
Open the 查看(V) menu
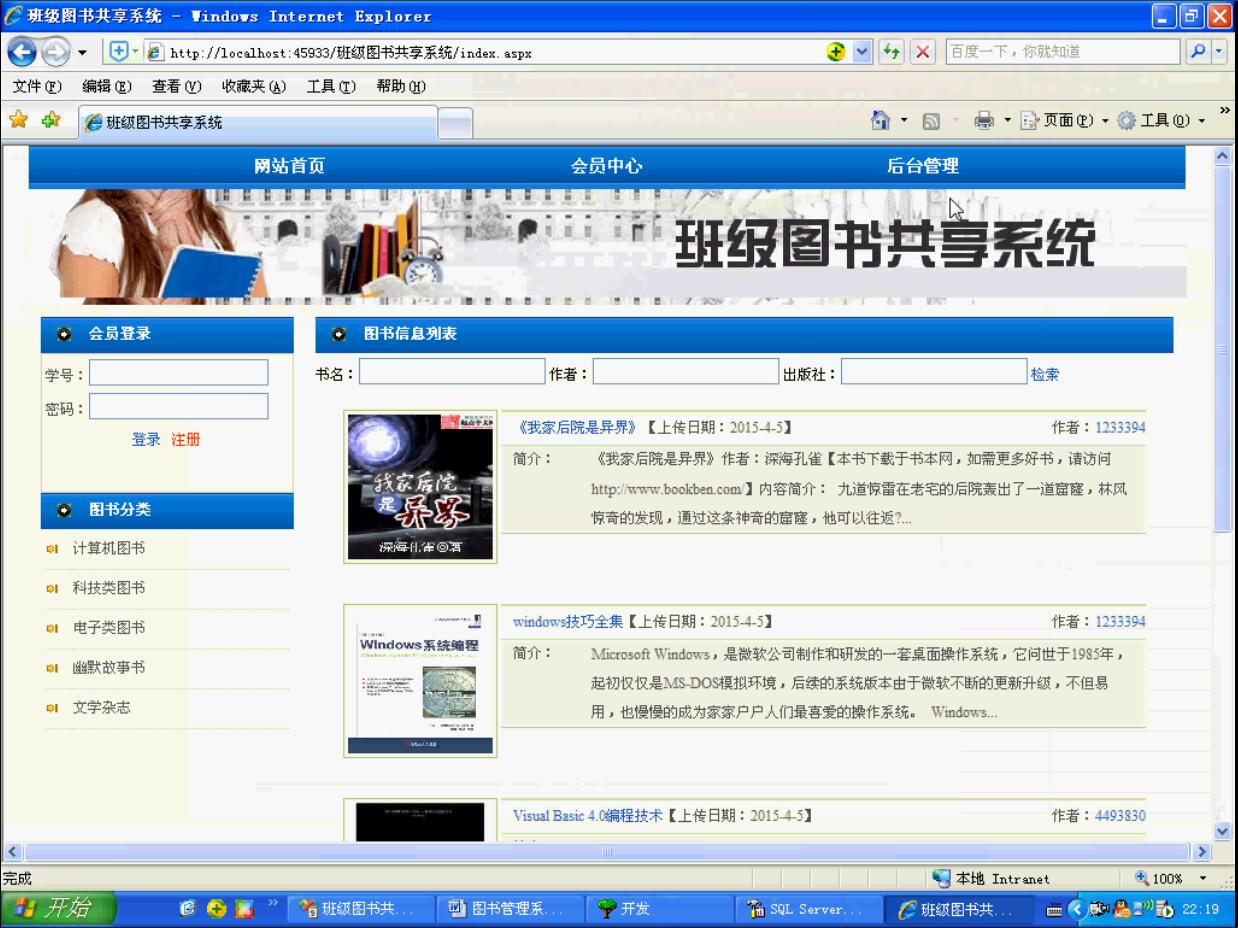pyautogui.click(x=177, y=87)
